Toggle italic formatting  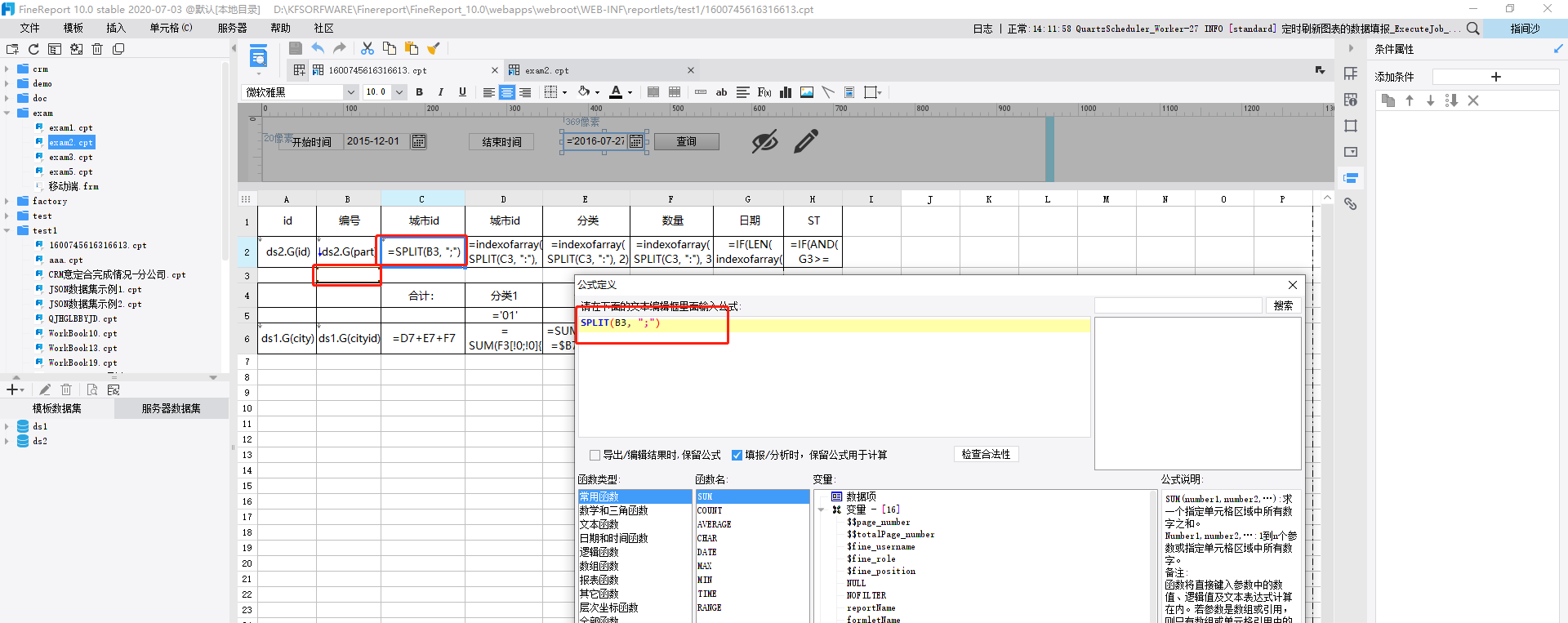441,92
